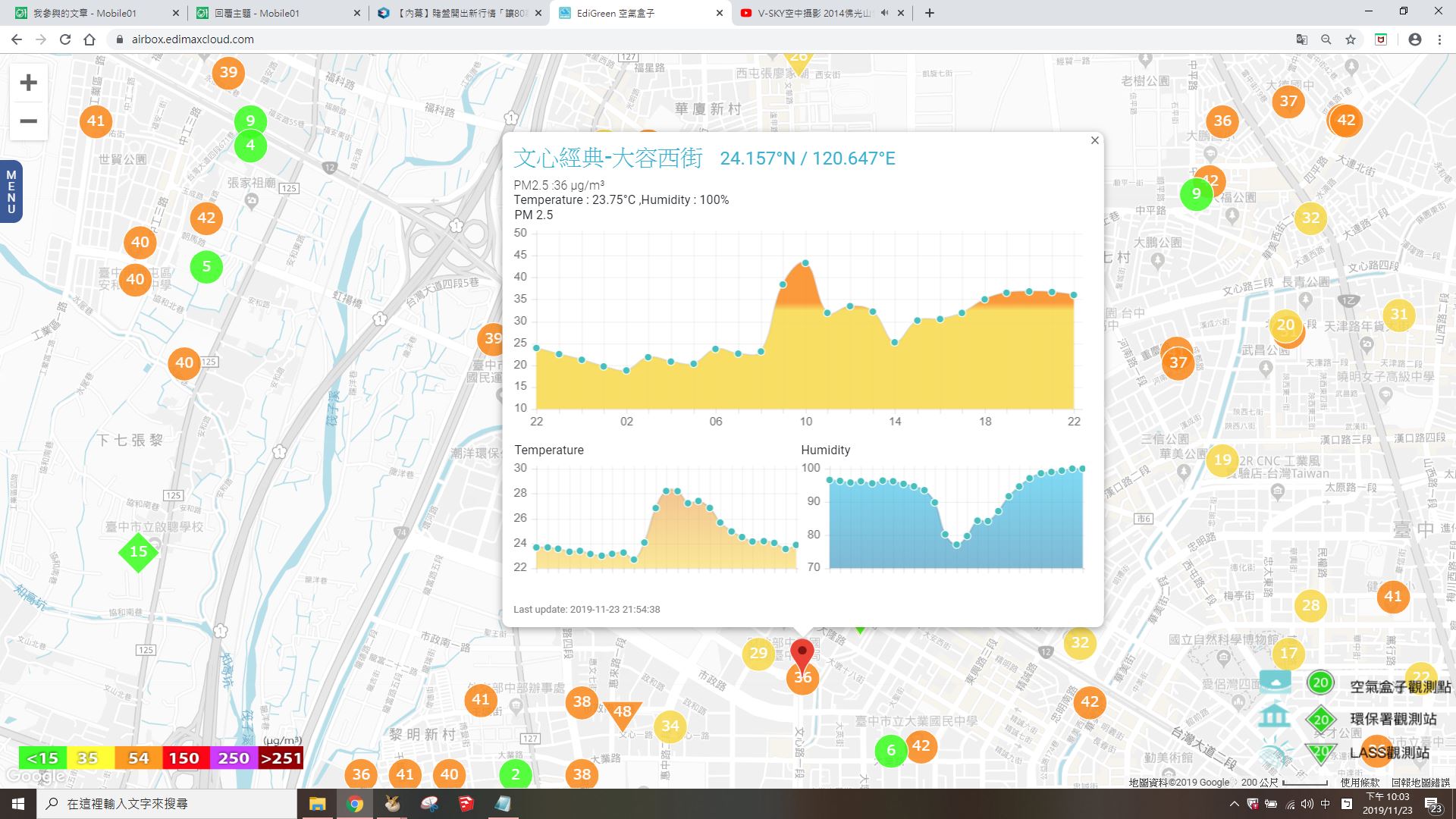
Task: Open the yellow marker showing 34
Action: [x=670, y=726]
